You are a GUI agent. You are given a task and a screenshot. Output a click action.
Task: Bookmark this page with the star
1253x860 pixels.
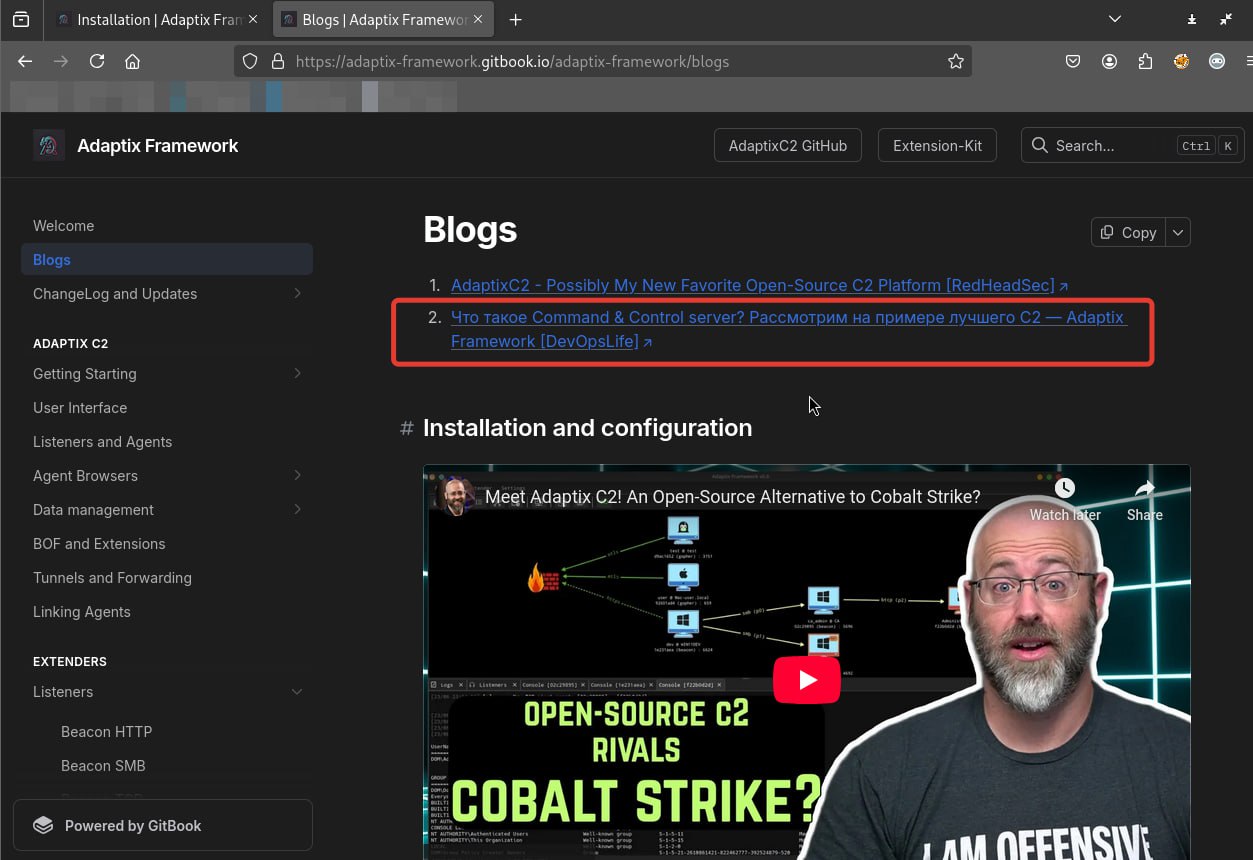coord(956,61)
